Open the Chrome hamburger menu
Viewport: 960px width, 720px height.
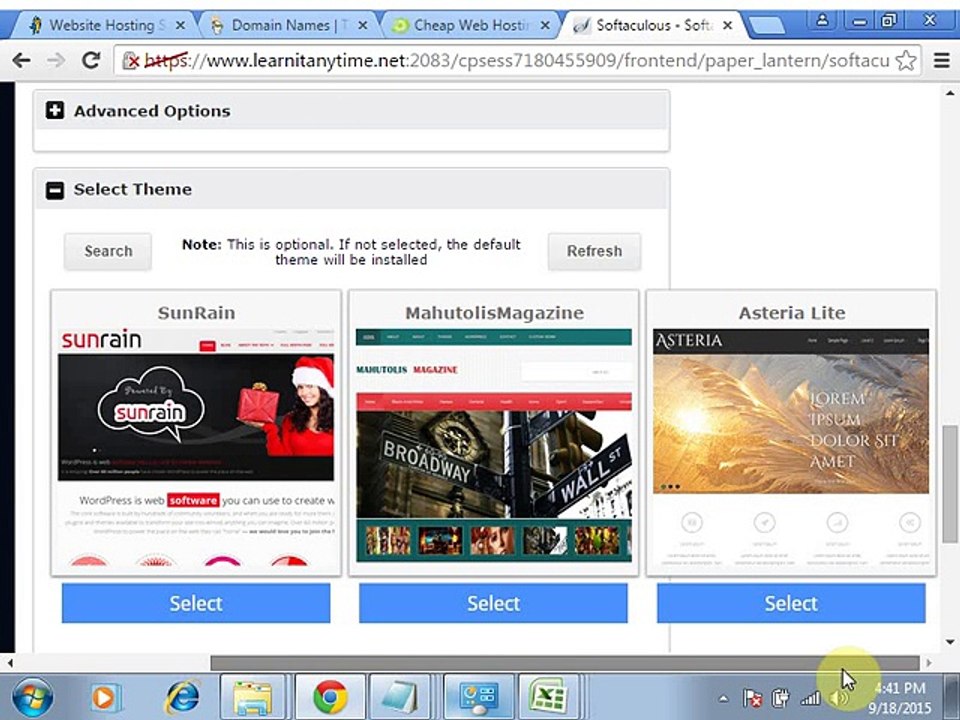(942, 60)
